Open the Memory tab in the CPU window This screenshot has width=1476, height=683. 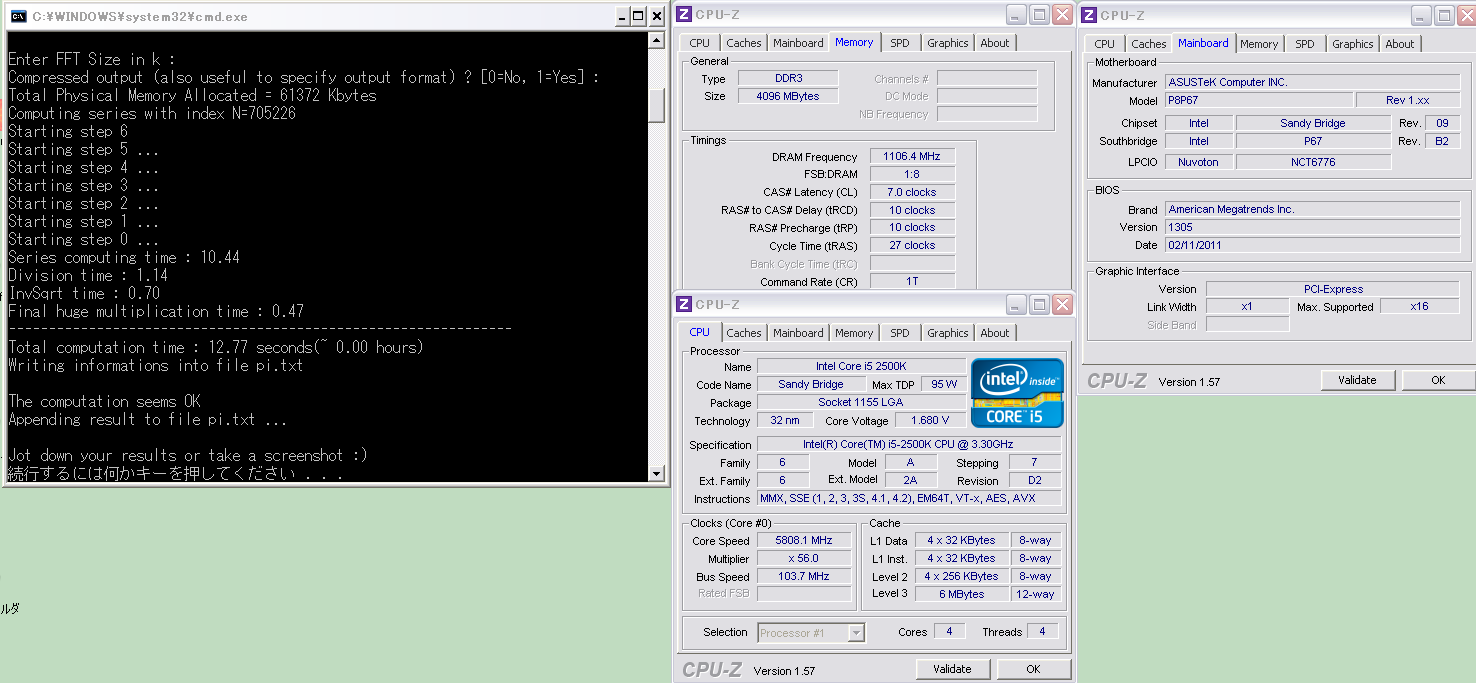pos(854,333)
